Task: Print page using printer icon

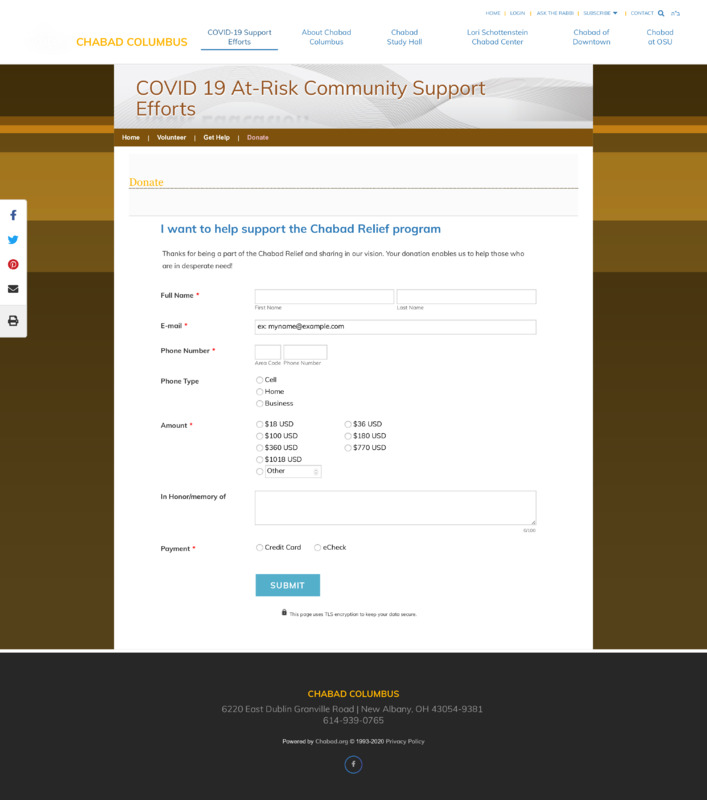Action: [13, 320]
